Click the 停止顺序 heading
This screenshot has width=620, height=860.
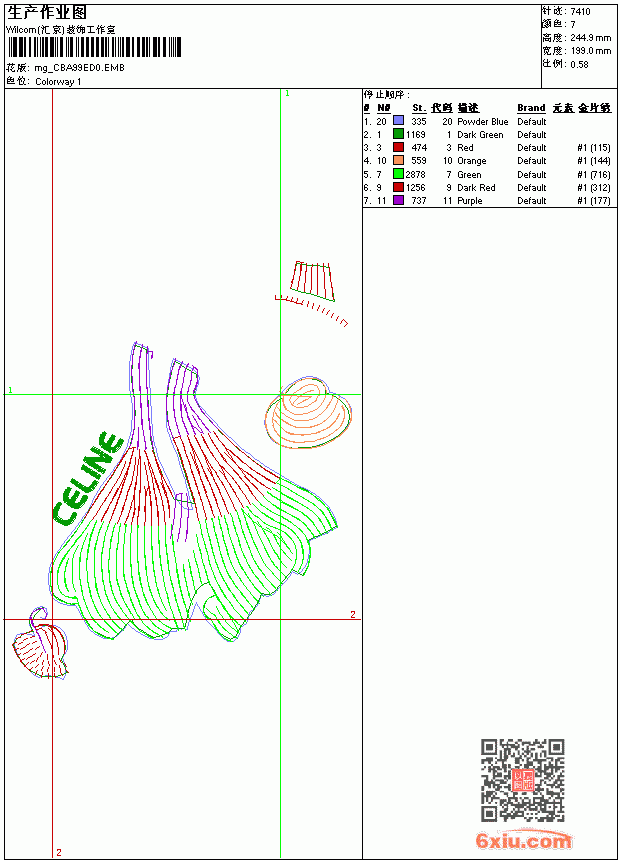coord(386,95)
